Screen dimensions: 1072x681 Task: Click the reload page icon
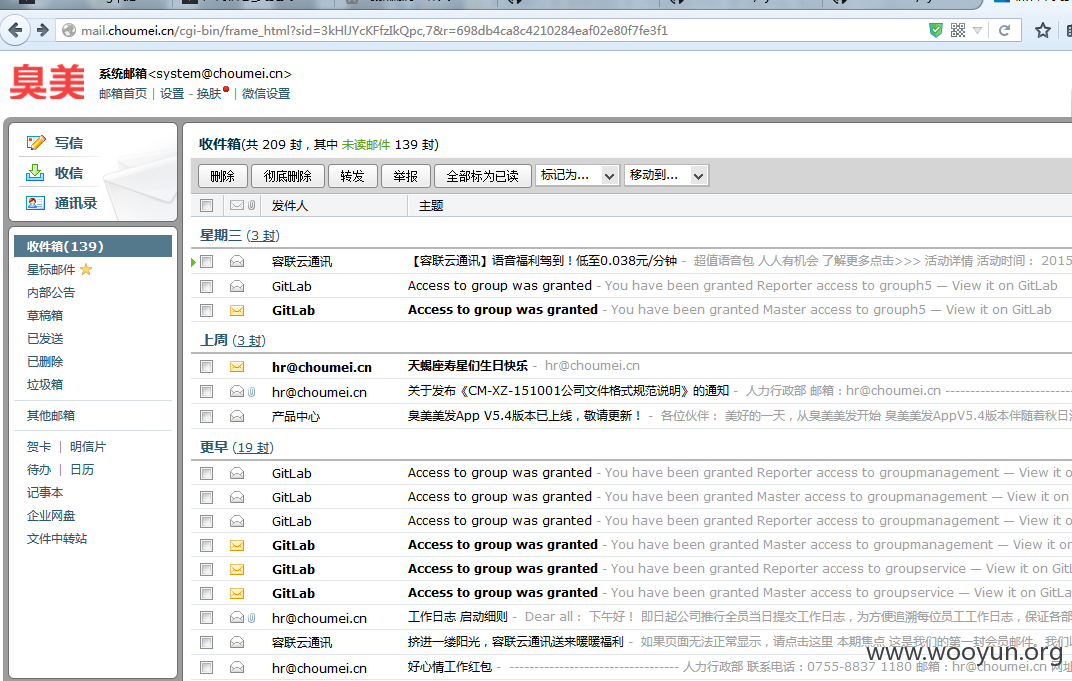1004,30
